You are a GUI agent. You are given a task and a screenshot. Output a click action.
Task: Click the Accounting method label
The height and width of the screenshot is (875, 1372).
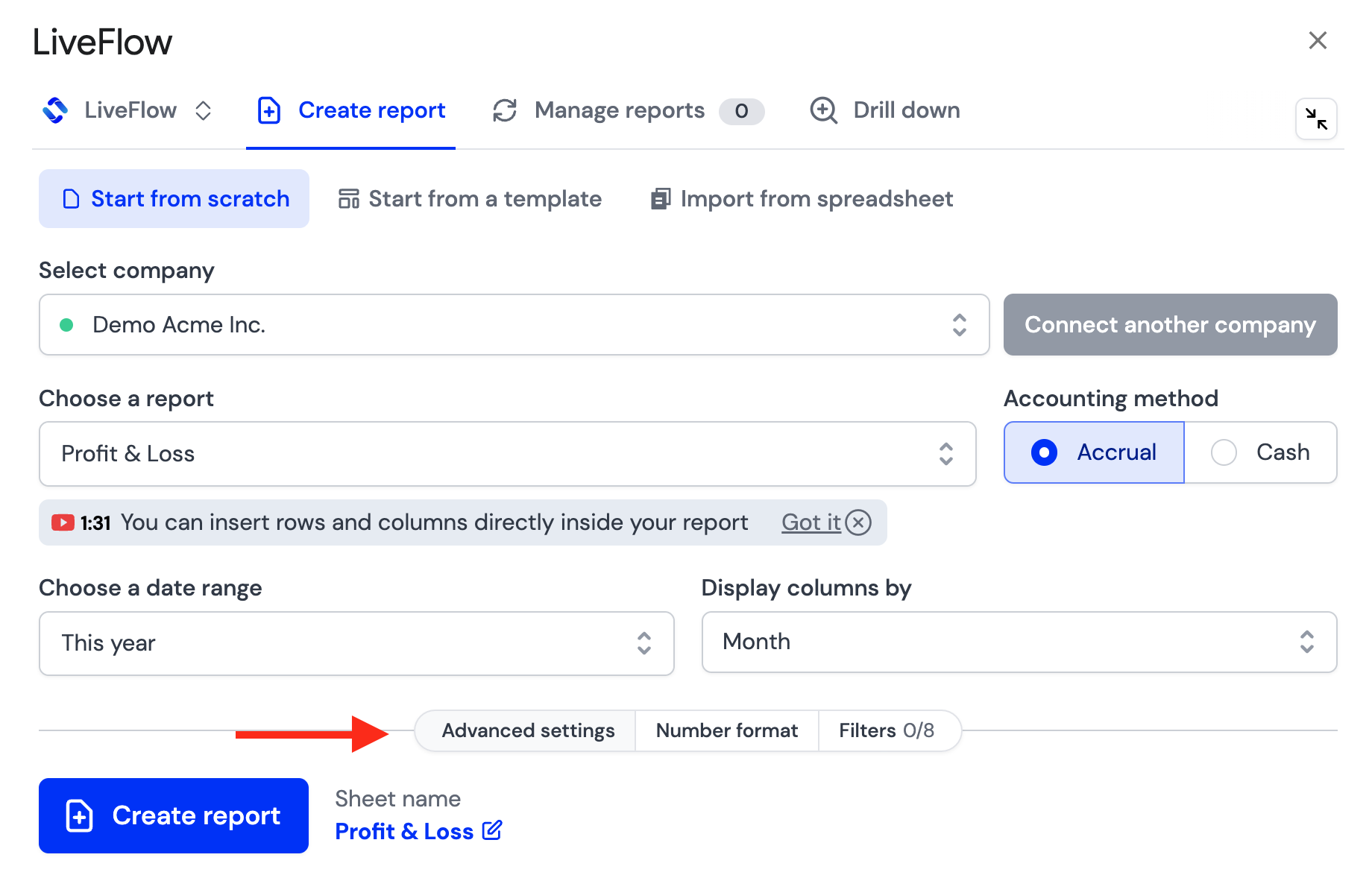pyautogui.click(x=1111, y=399)
